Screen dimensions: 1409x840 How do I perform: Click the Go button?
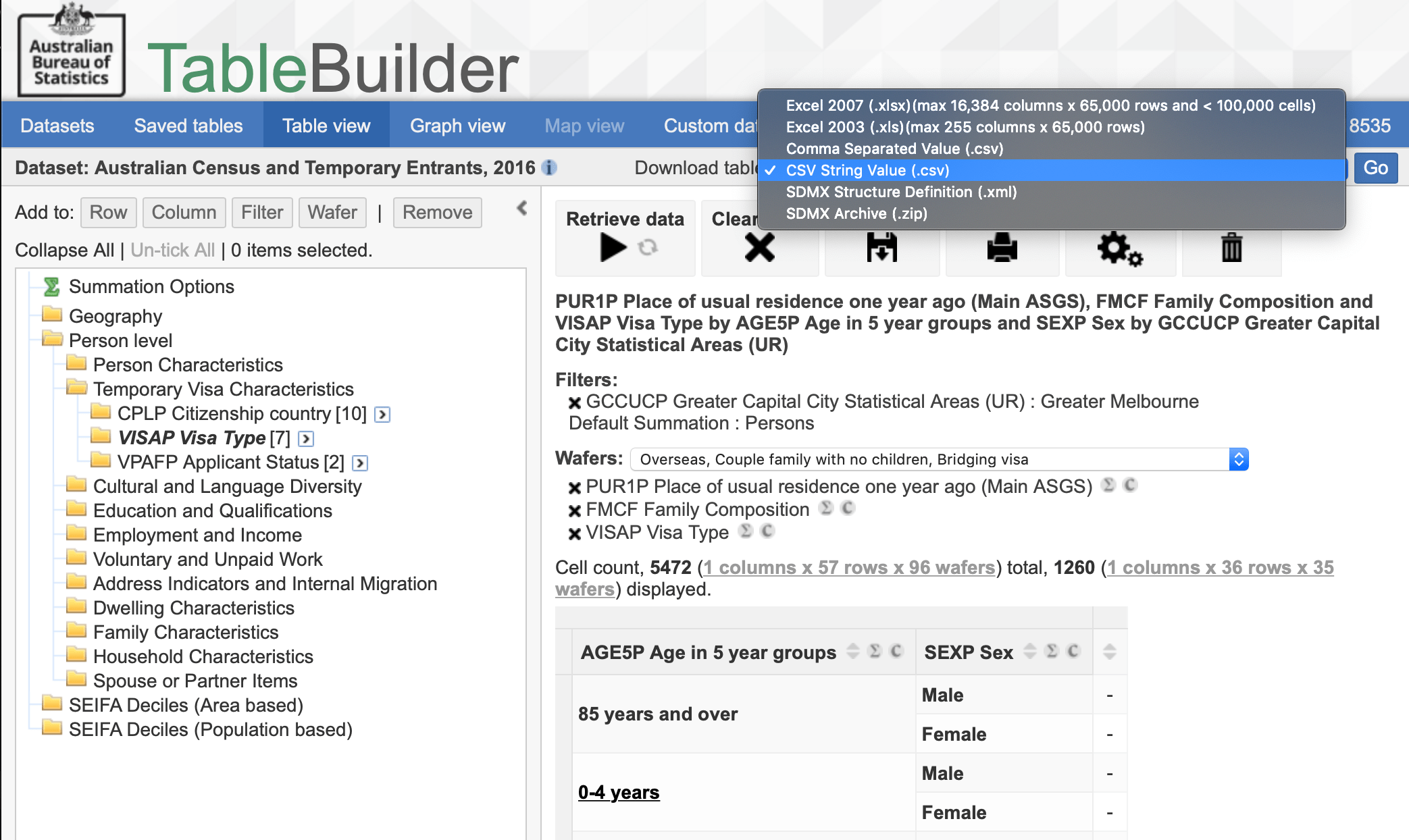click(x=1376, y=168)
